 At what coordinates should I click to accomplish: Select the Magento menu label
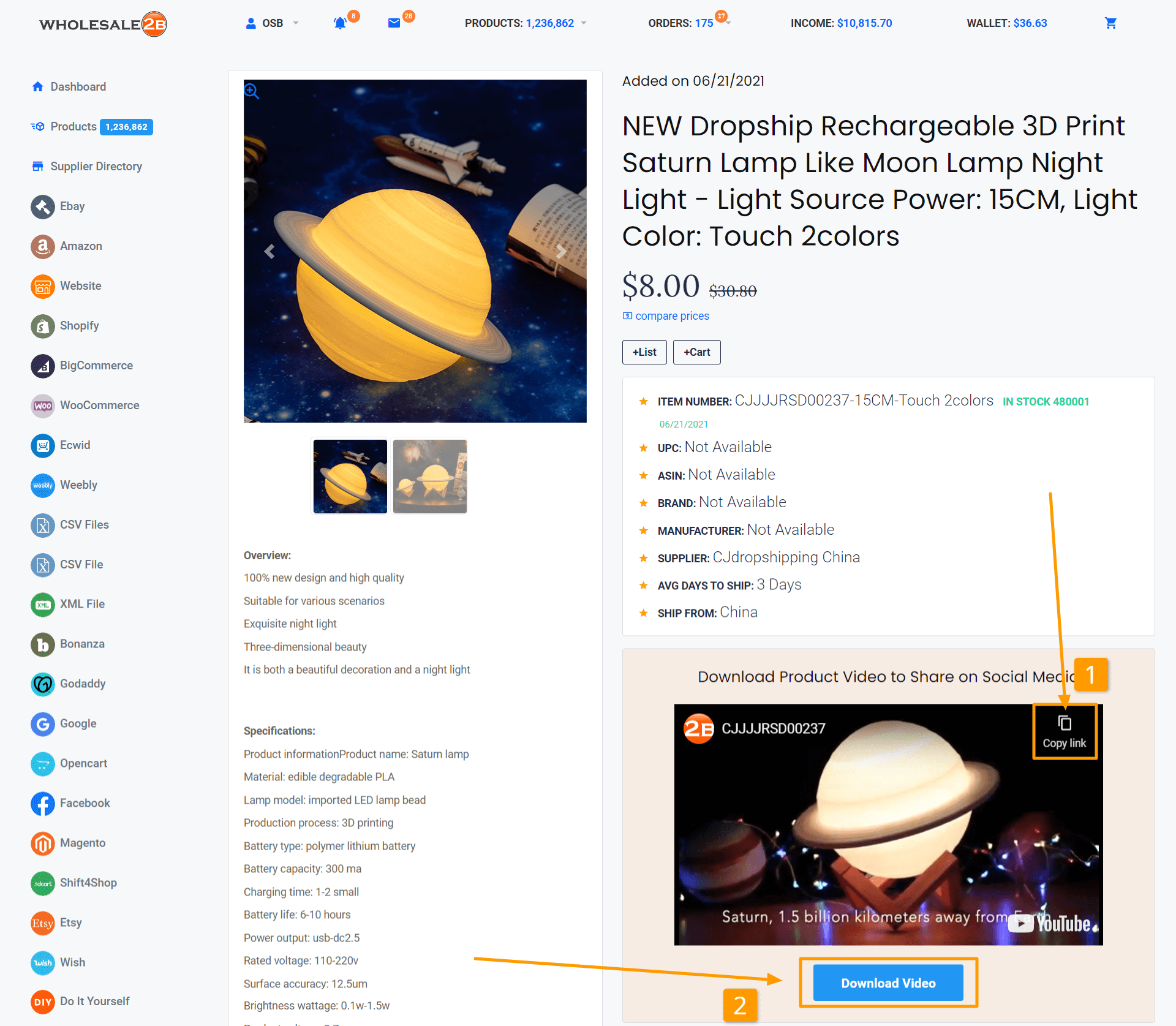[x=83, y=843]
